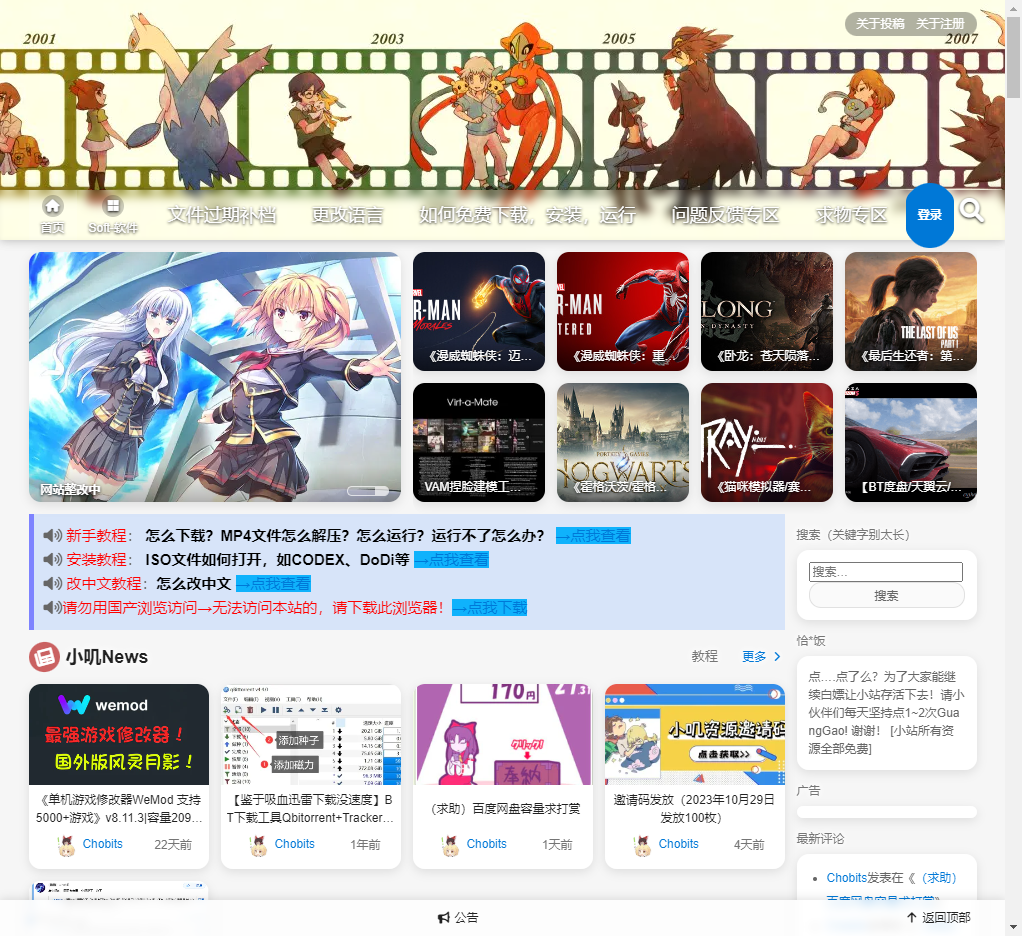
Task: Click Chobits avatar on Qbittorrent post
Action: tap(259, 845)
